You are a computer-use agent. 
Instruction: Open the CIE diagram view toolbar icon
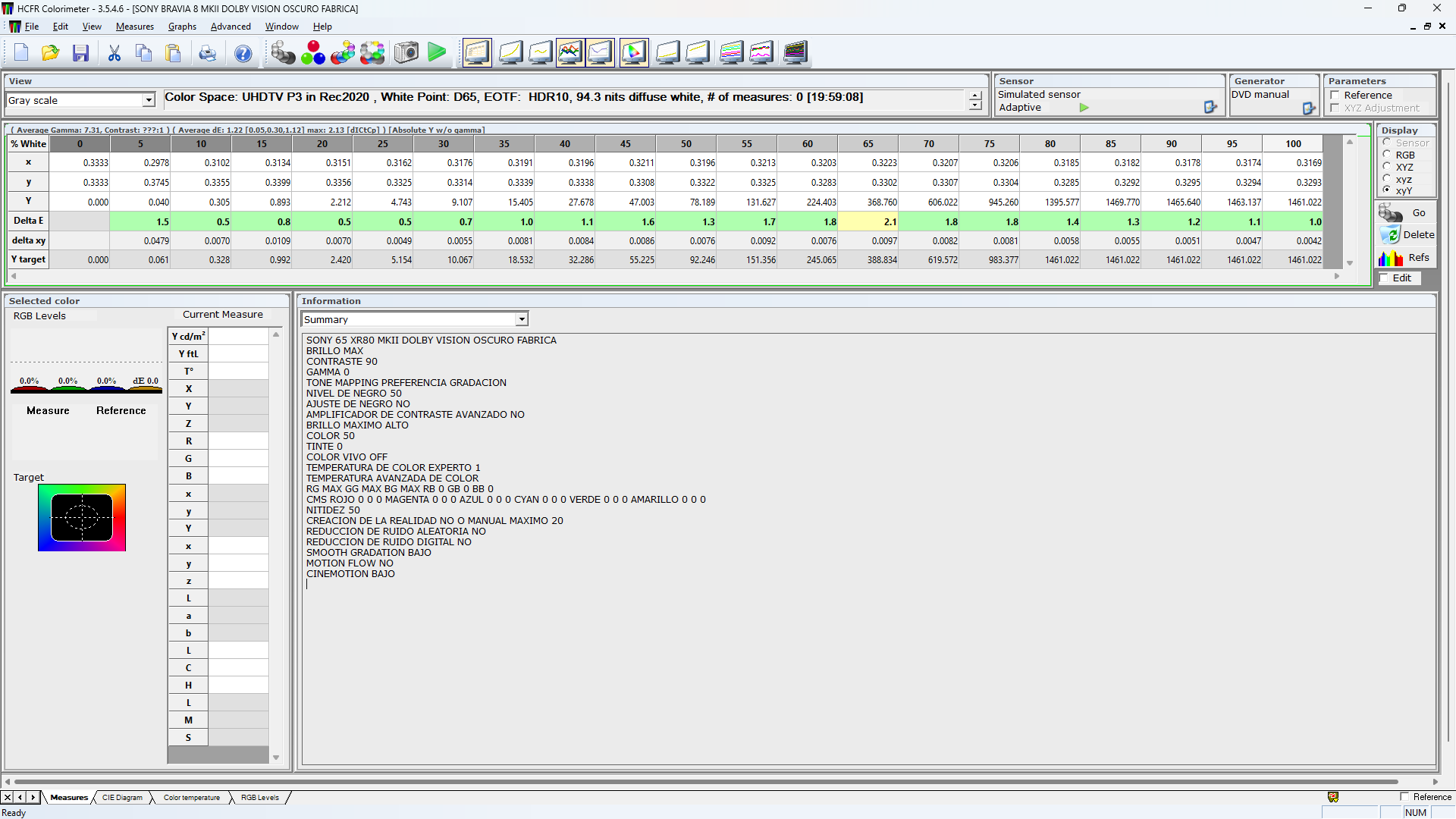[x=634, y=53]
